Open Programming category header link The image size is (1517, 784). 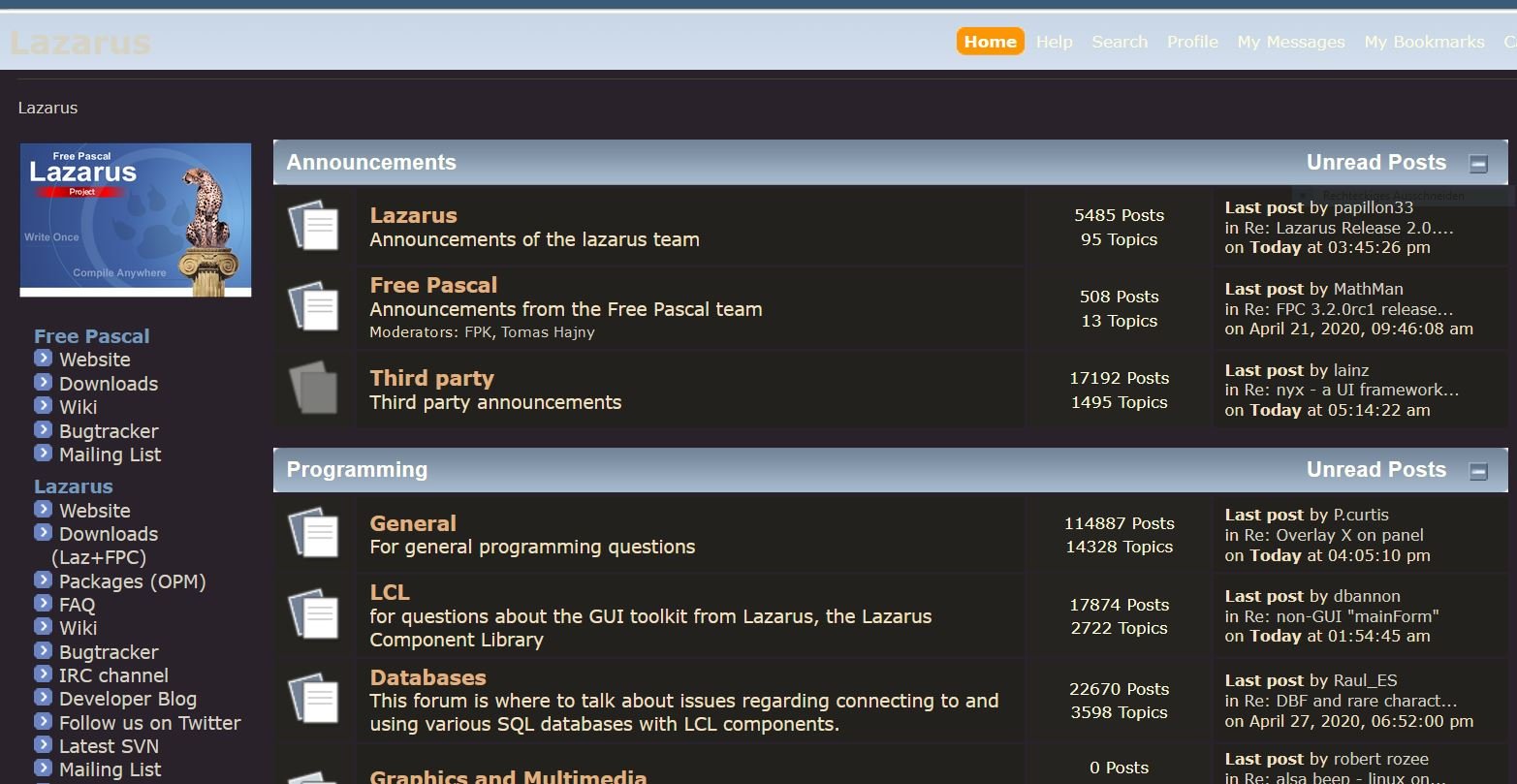coord(357,470)
